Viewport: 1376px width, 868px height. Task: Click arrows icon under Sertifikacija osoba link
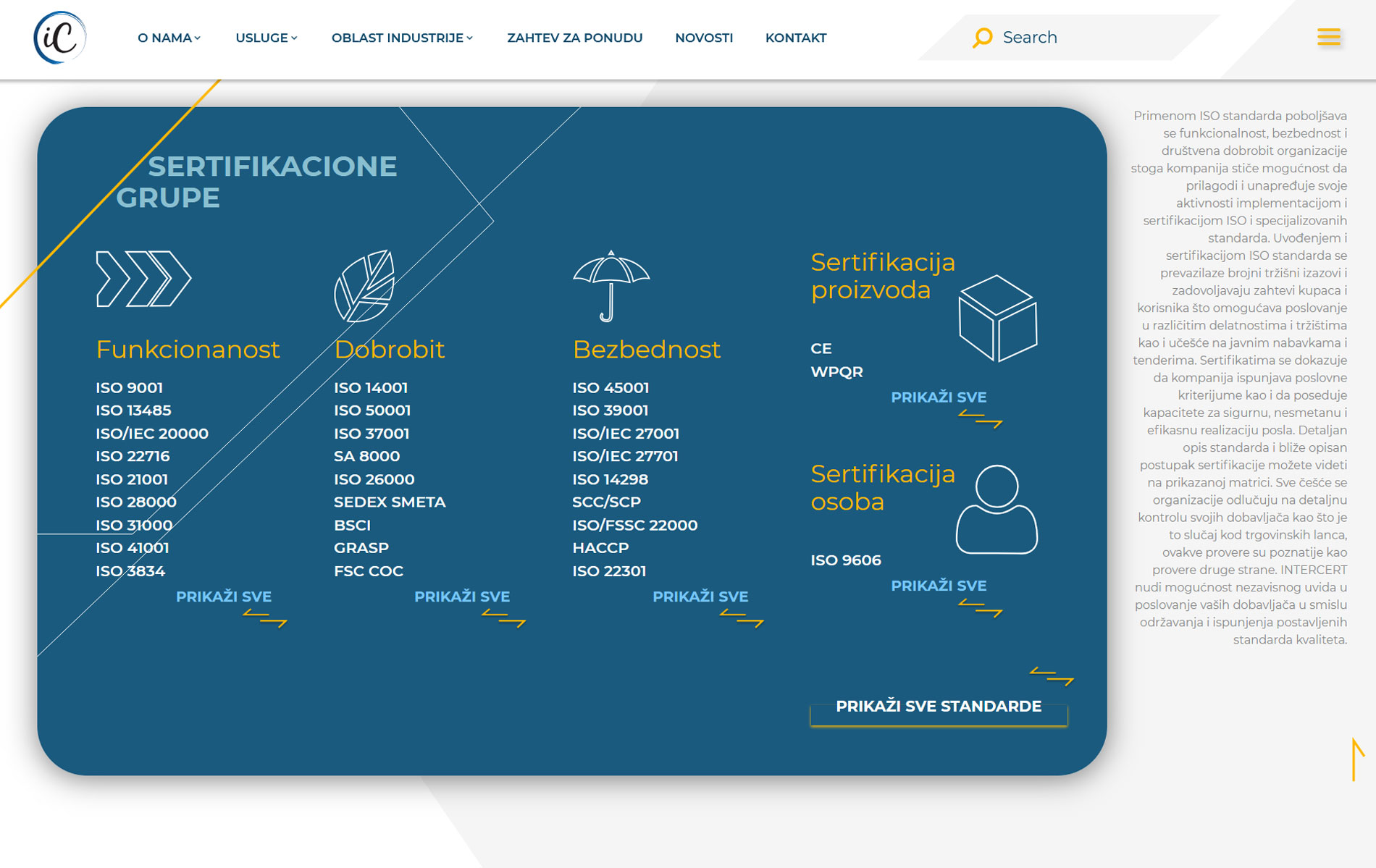pos(980,608)
